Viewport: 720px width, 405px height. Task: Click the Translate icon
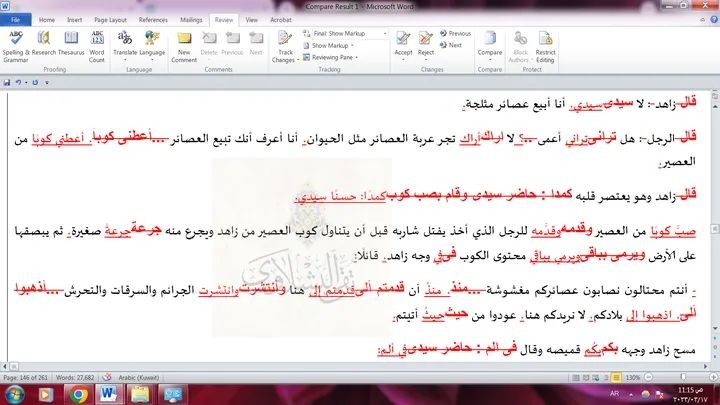click(x=125, y=38)
